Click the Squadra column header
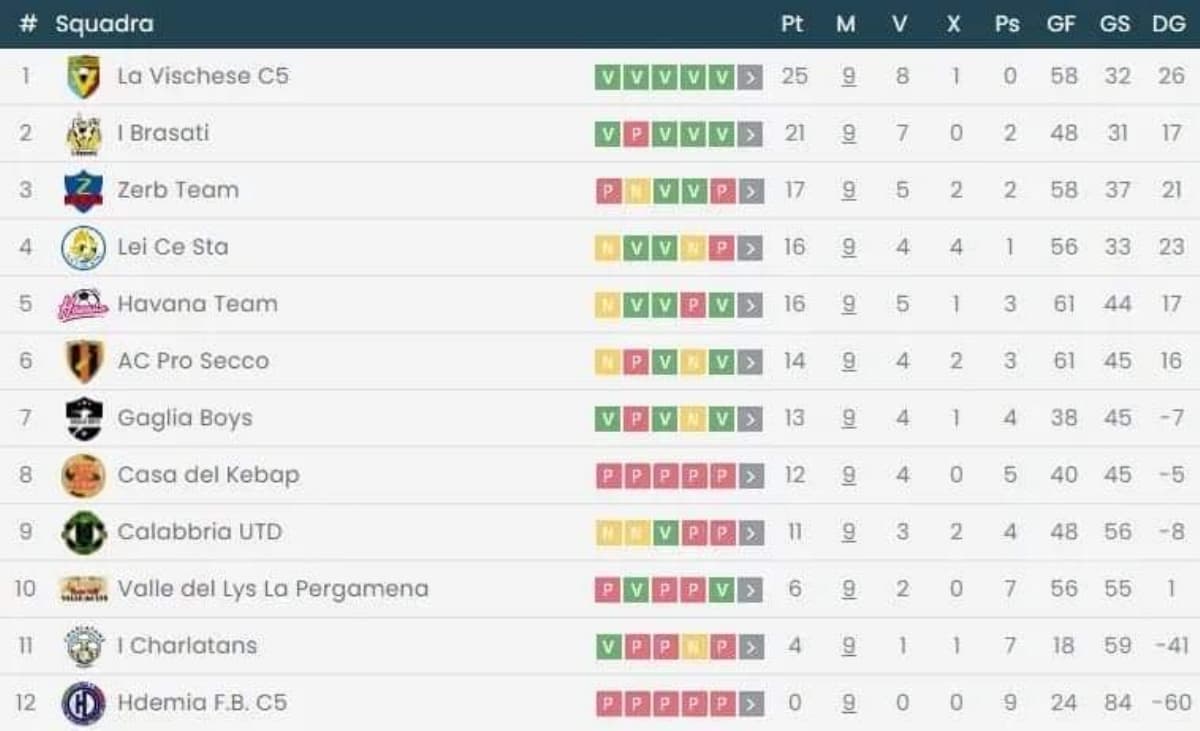The image size is (1200, 731). pyautogui.click(x=104, y=24)
